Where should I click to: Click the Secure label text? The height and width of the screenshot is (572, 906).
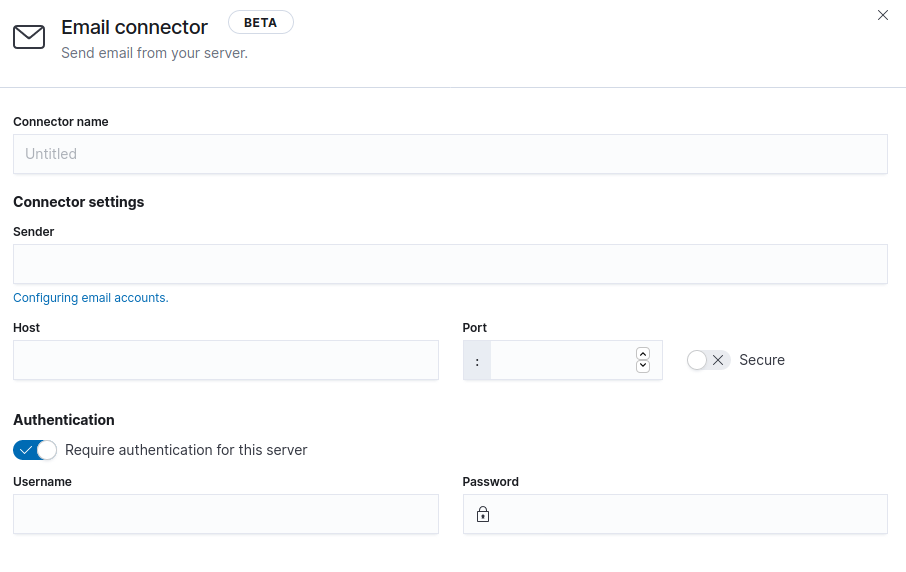pos(762,360)
